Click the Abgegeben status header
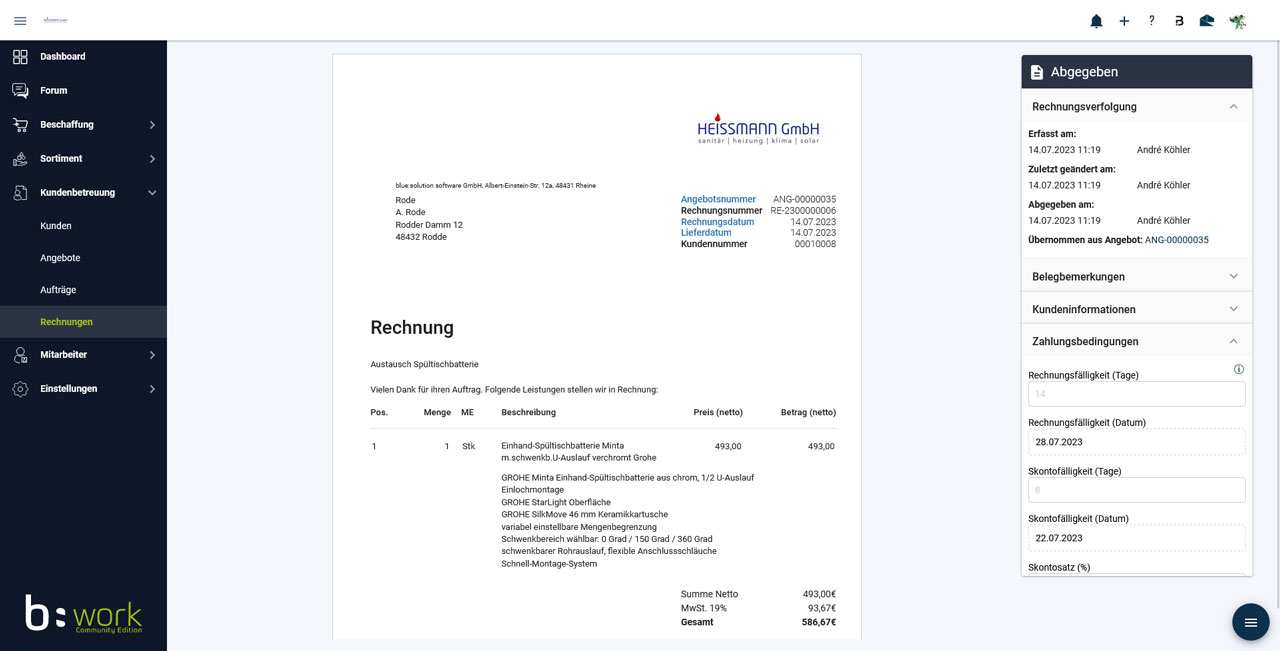The height and width of the screenshot is (651, 1280). pyautogui.click(x=1137, y=72)
